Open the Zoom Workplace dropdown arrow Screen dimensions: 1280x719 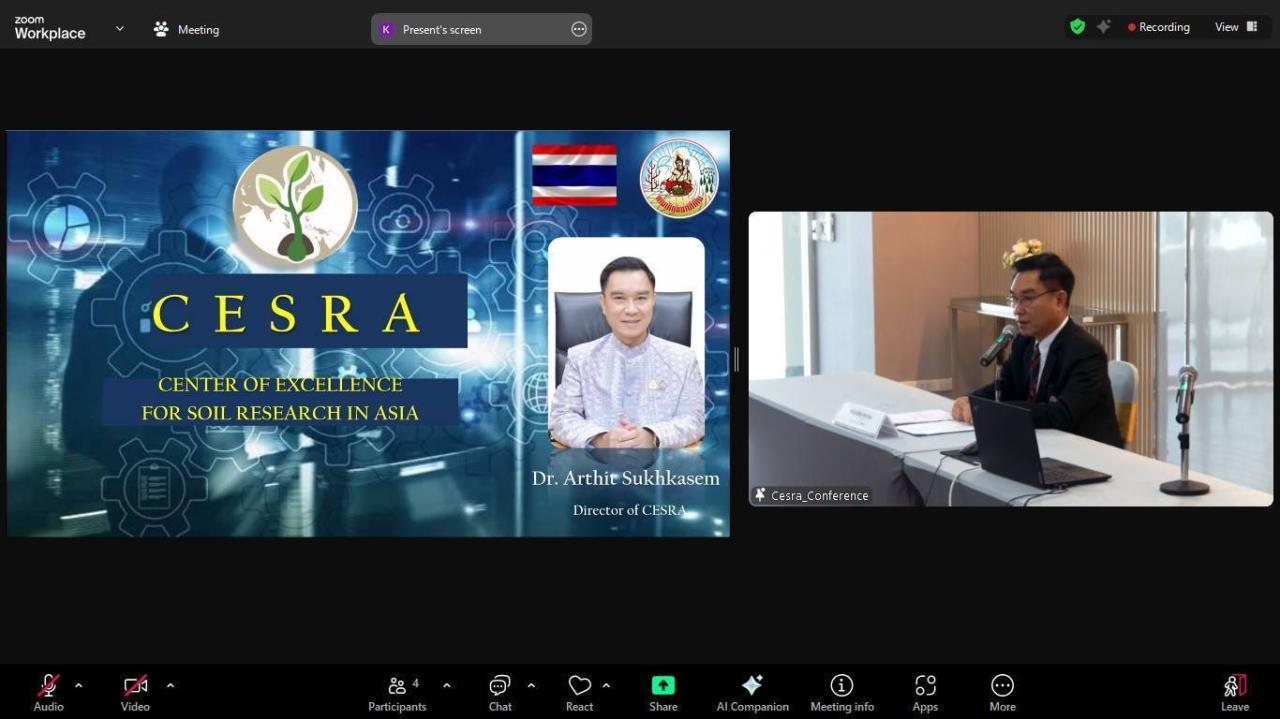pyautogui.click(x=119, y=28)
